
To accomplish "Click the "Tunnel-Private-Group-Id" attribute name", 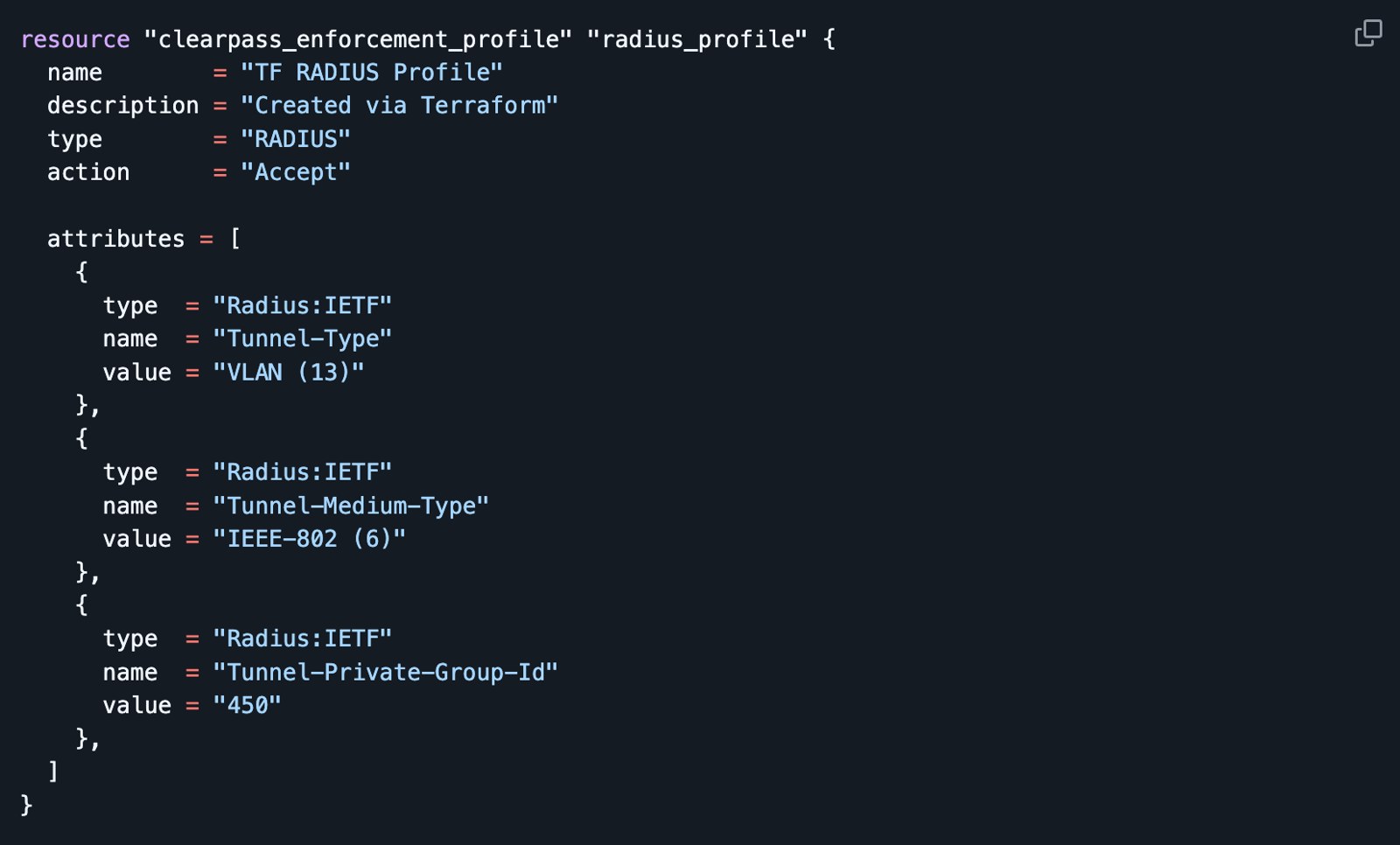I will 386,672.
